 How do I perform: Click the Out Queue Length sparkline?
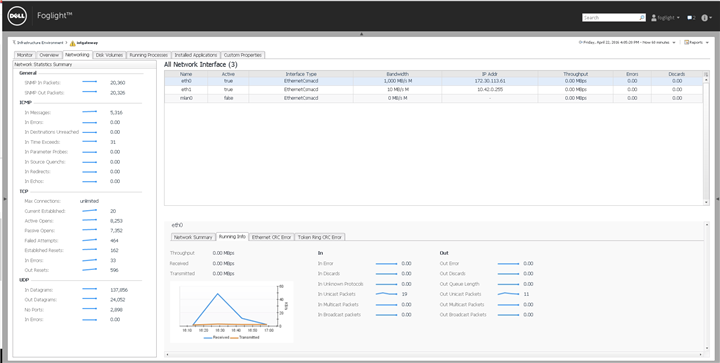508,284
